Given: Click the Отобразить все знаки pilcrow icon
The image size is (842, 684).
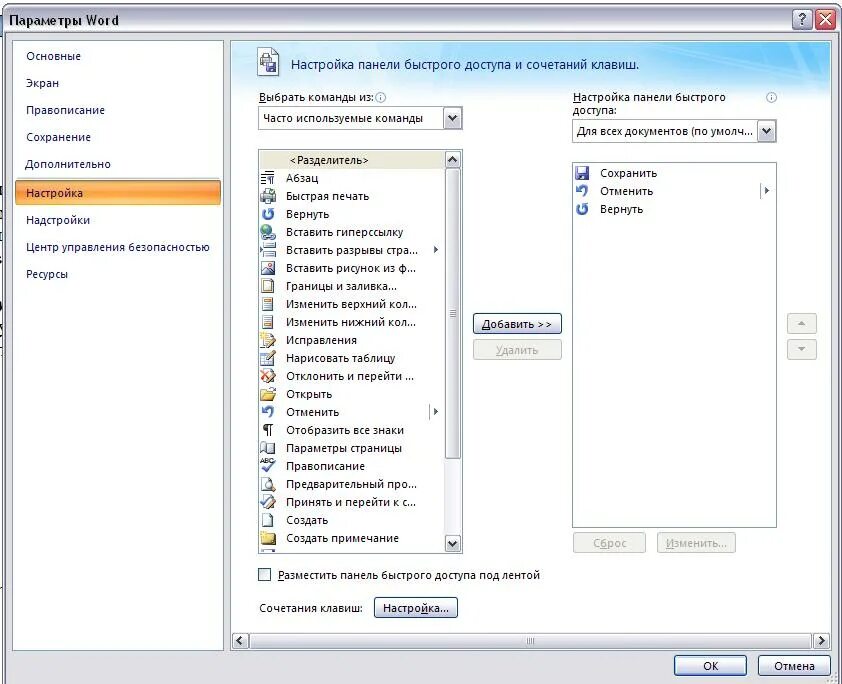Looking at the screenshot, I should [267, 430].
